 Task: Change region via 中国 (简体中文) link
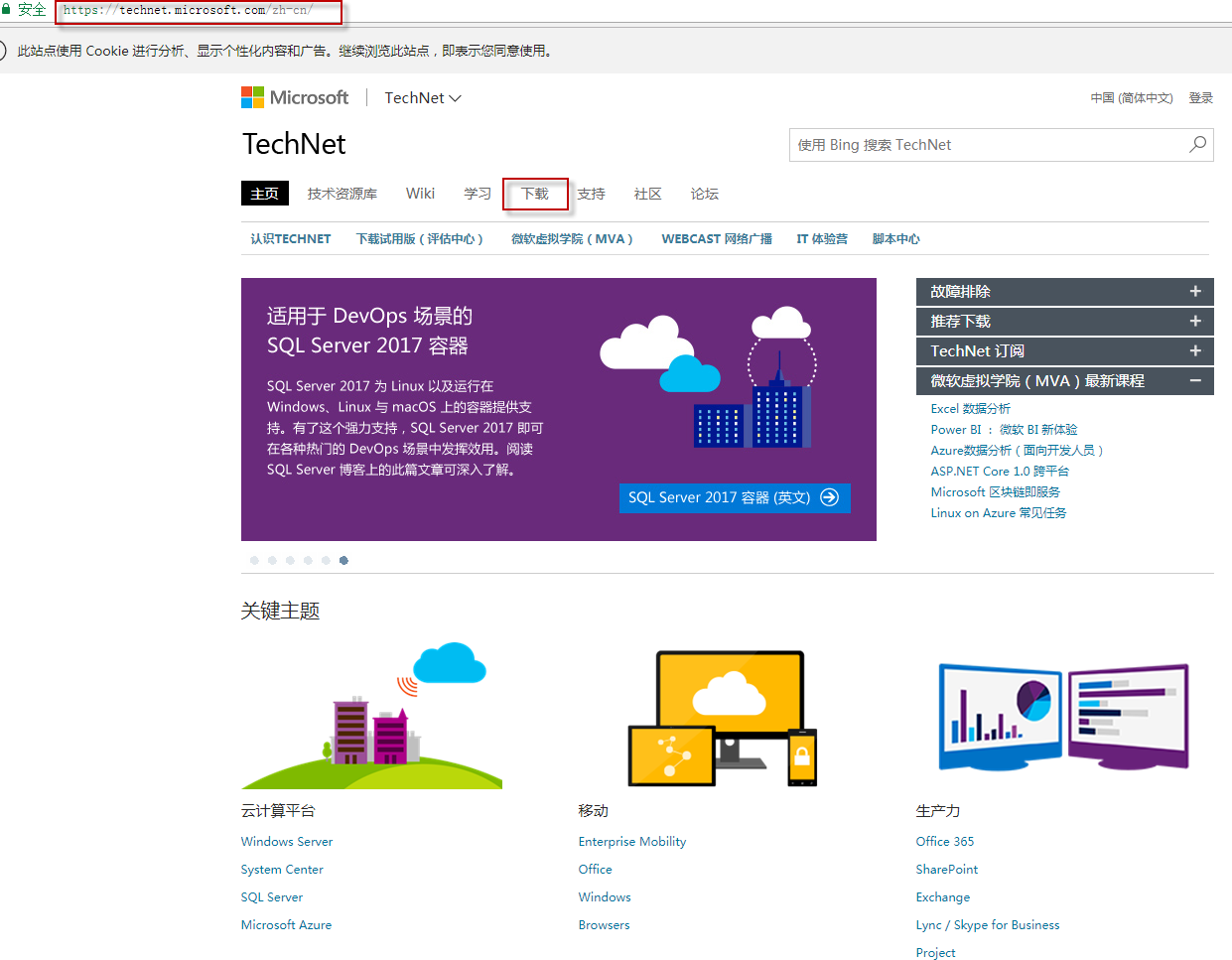(x=1132, y=98)
